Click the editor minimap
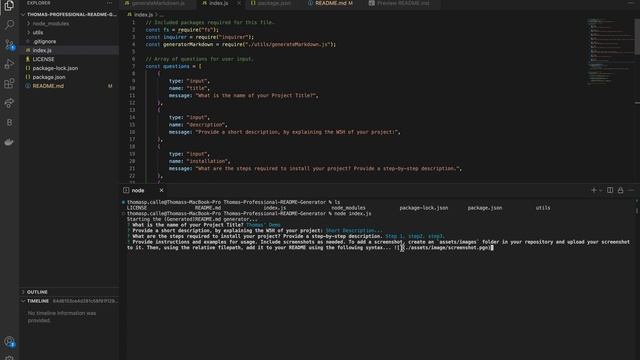 coord(610,51)
